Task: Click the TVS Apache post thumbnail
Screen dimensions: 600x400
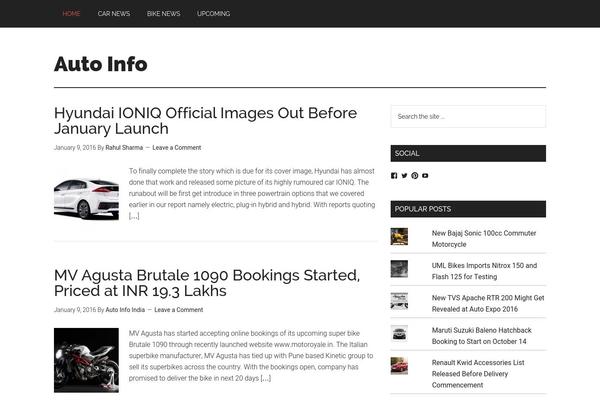Action: (x=399, y=301)
